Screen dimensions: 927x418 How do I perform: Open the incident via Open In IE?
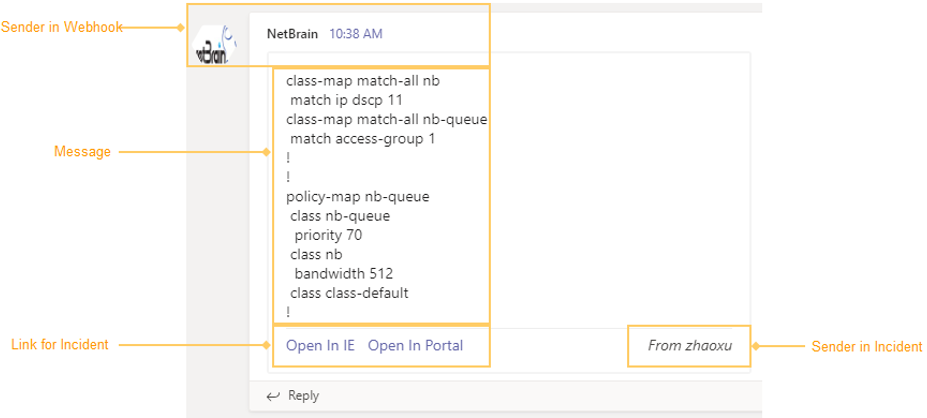pyautogui.click(x=320, y=346)
